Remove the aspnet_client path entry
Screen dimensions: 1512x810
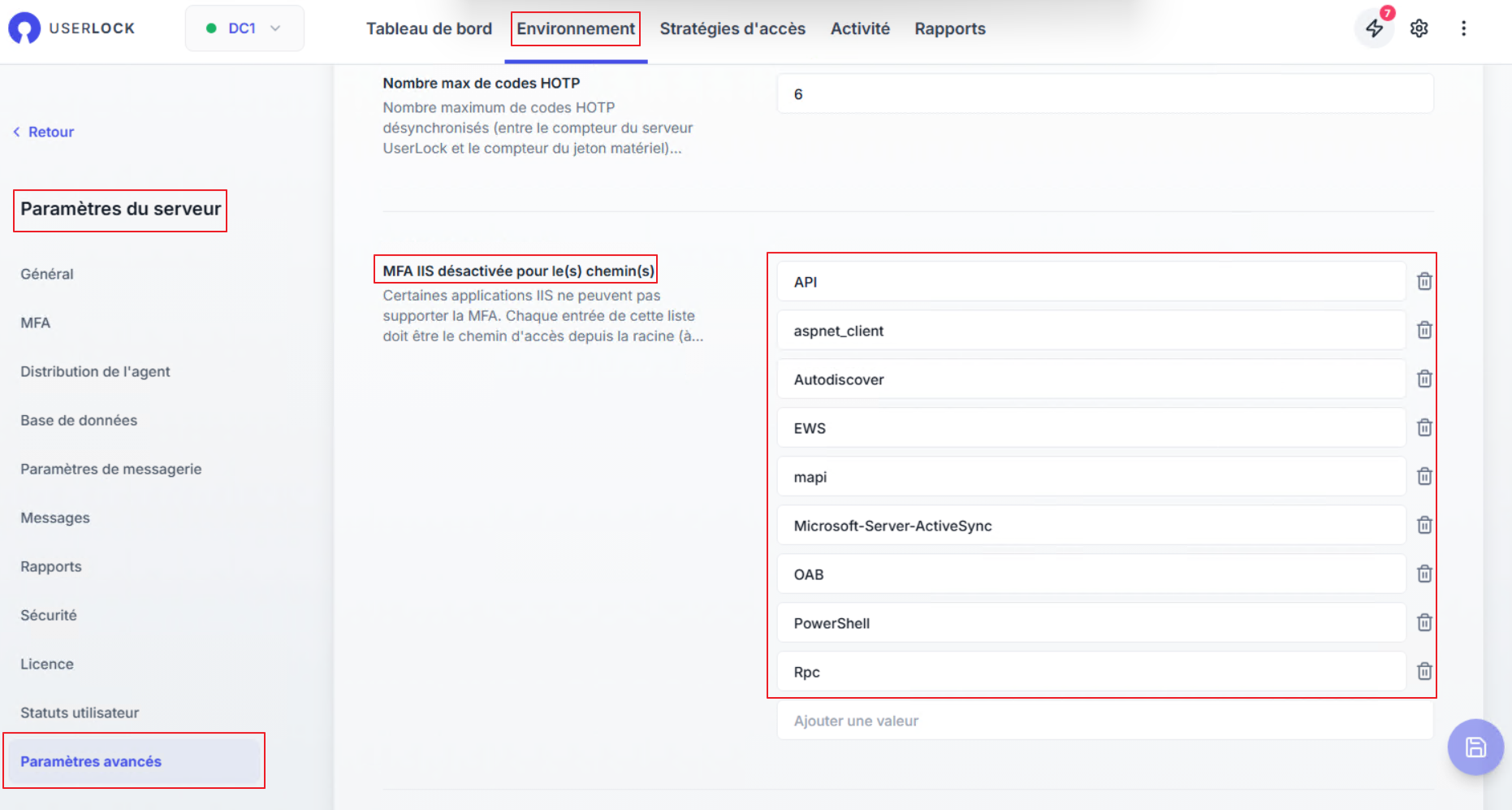[x=1424, y=331]
